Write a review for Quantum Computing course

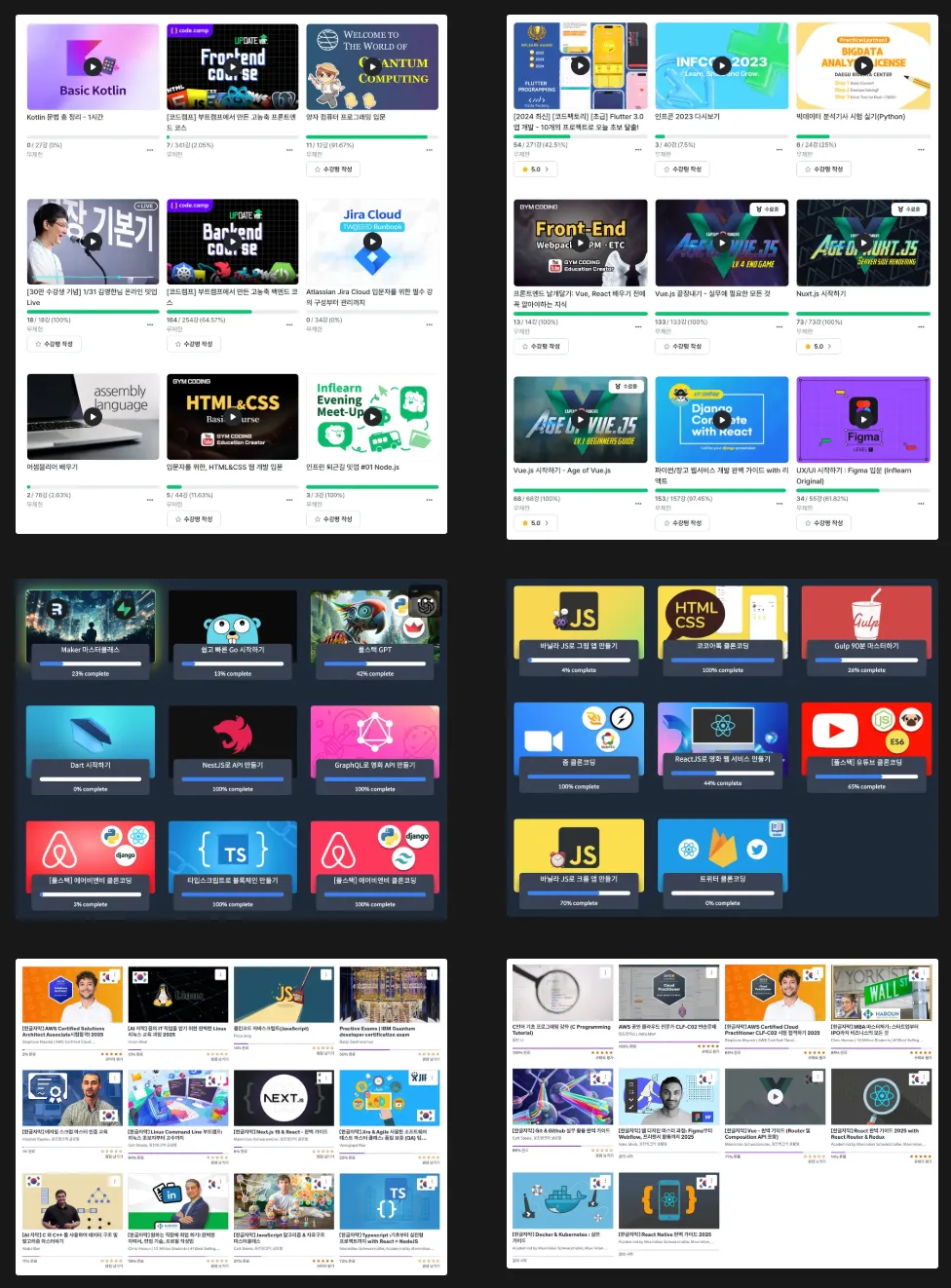click(333, 170)
